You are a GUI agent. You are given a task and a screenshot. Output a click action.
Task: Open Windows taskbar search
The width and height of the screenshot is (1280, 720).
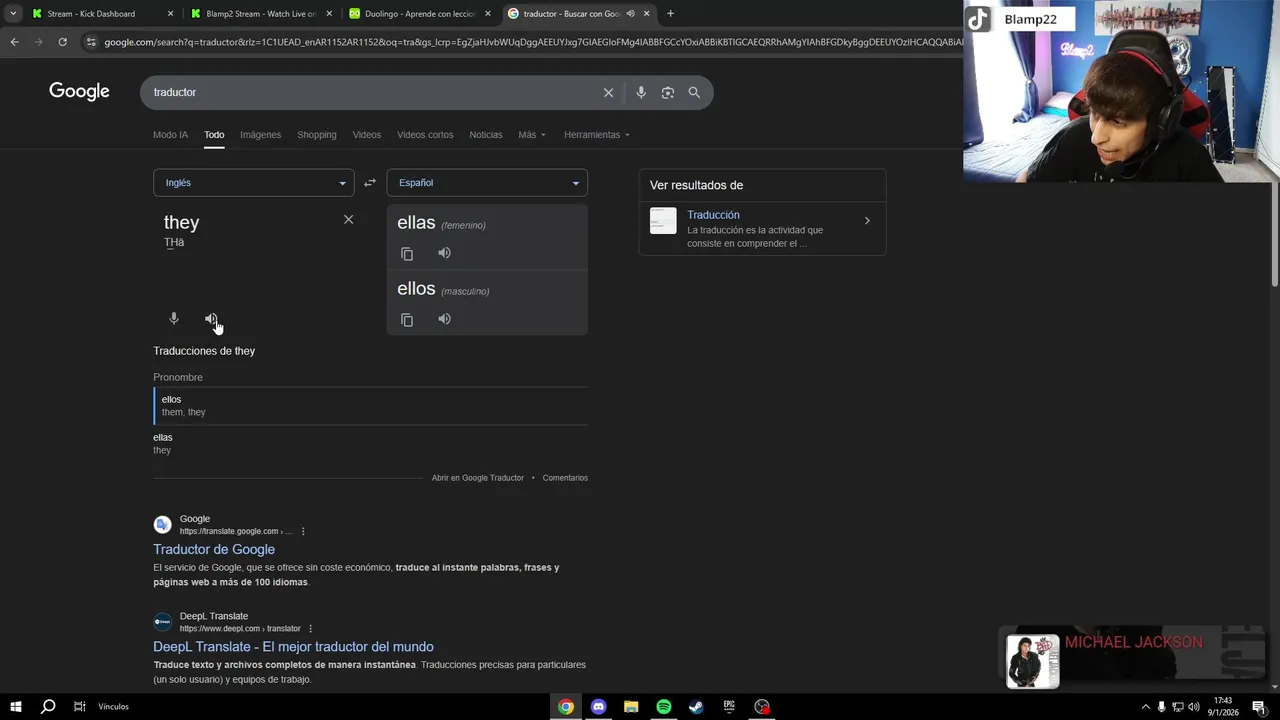[x=48, y=706]
